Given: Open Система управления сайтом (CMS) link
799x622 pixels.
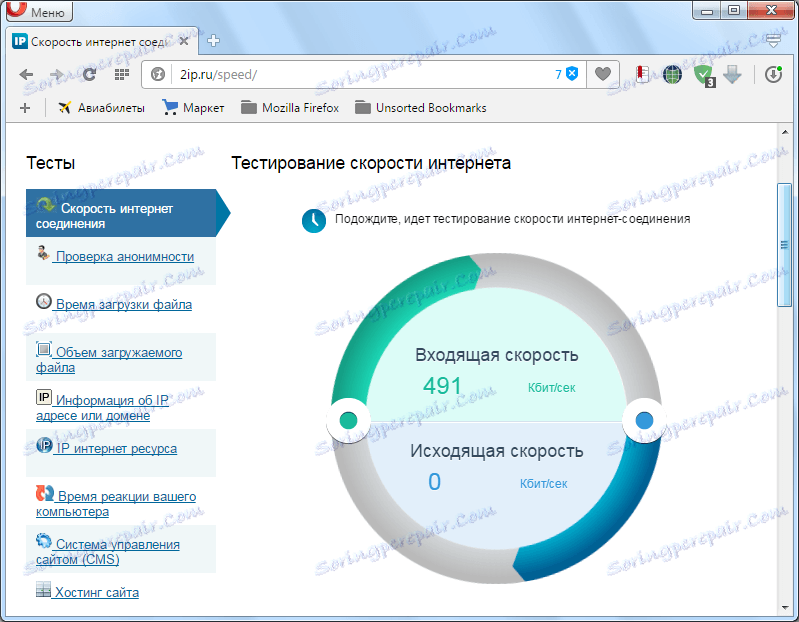Looking at the screenshot, I should pyautogui.click(x=108, y=552).
